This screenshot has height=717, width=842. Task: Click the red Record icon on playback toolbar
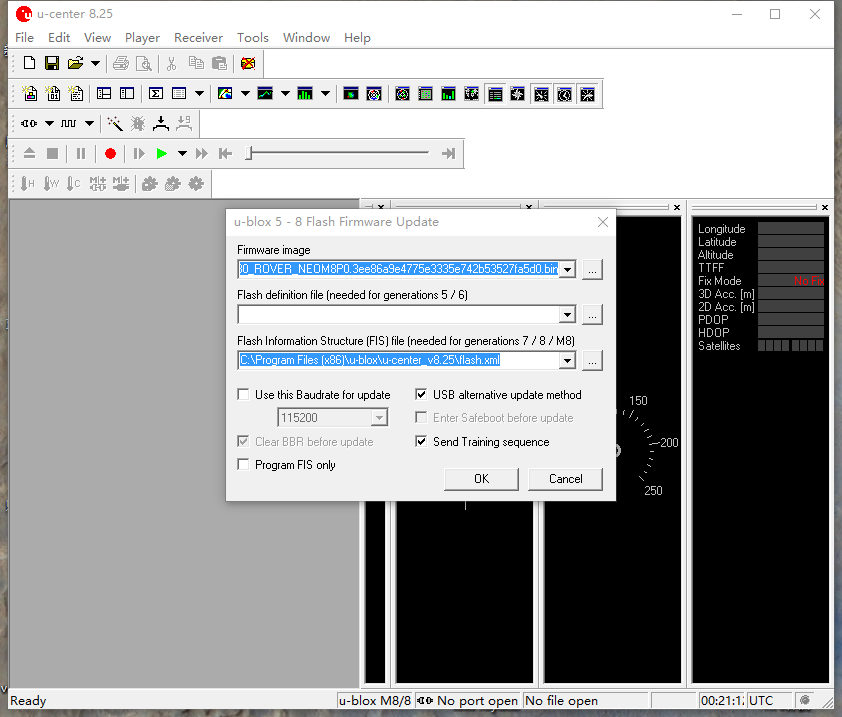[110, 153]
